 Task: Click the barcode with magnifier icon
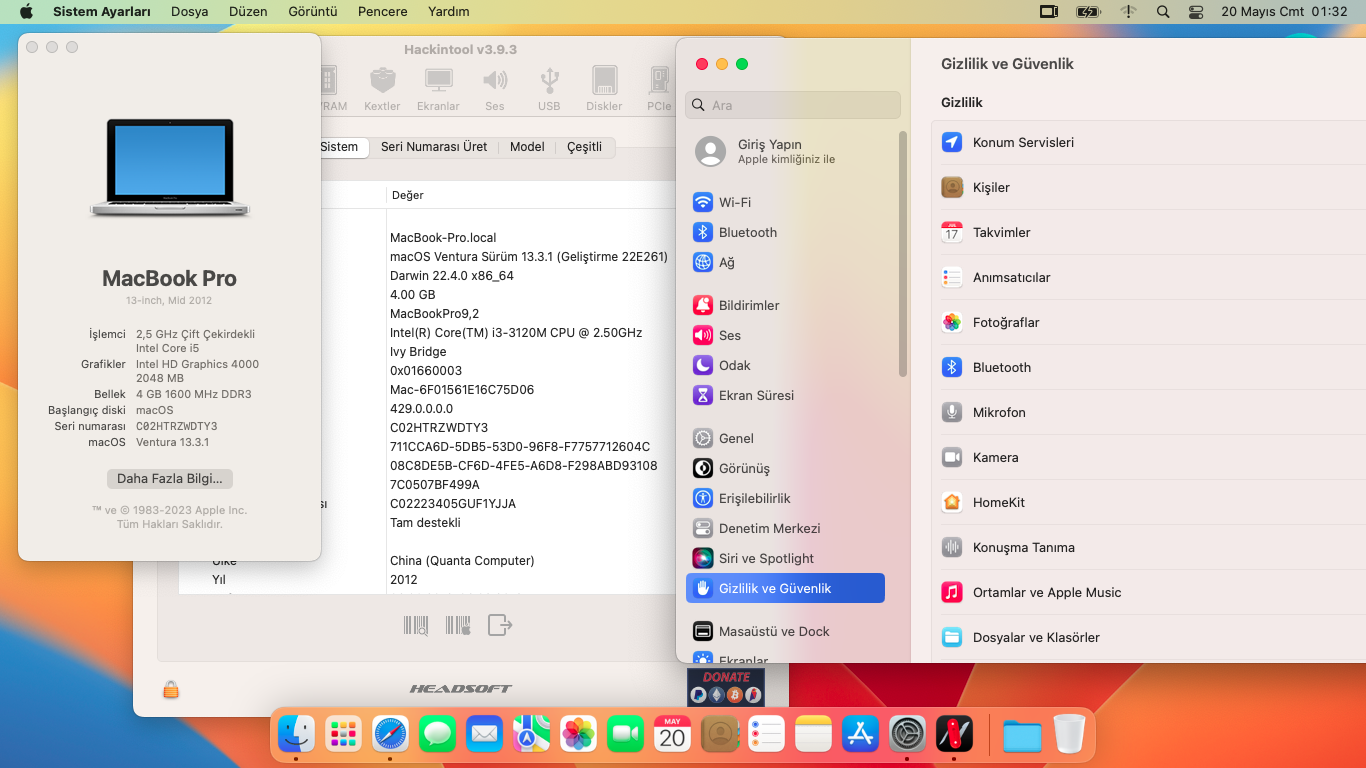pos(416,626)
